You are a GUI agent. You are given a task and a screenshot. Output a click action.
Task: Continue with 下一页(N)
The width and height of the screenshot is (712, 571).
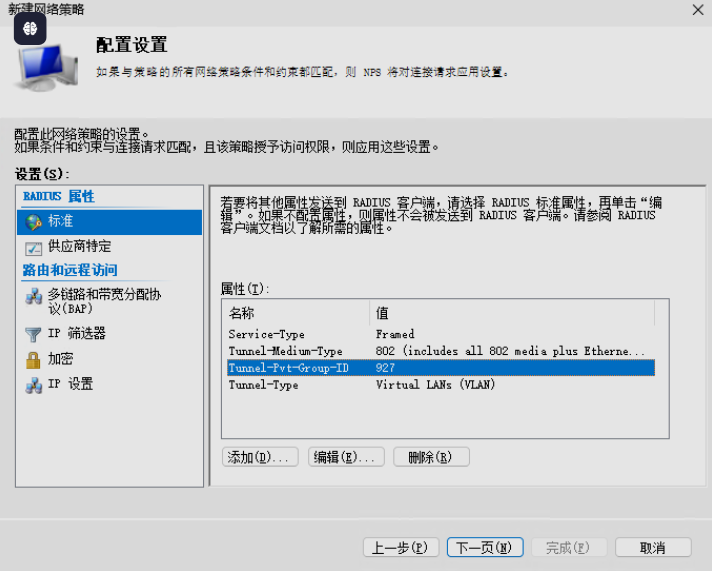(485, 547)
